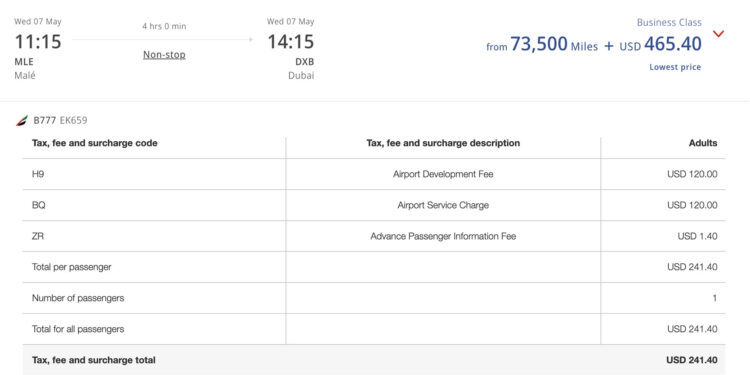Select the Business Class fare label
The height and width of the screenshot is (375, 750).
point(669,22)
